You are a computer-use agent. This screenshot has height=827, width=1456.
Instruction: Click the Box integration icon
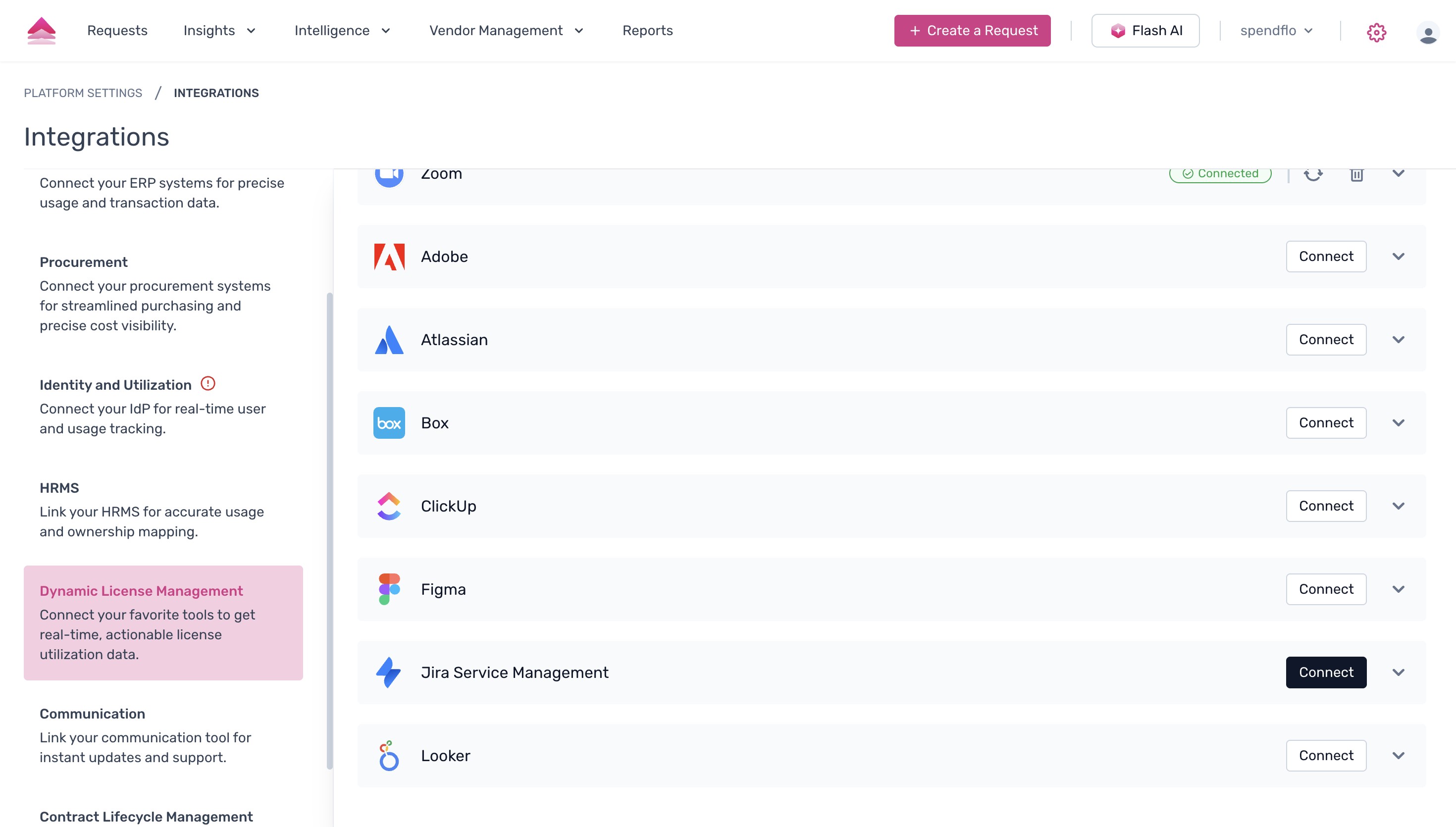(390, 422)
